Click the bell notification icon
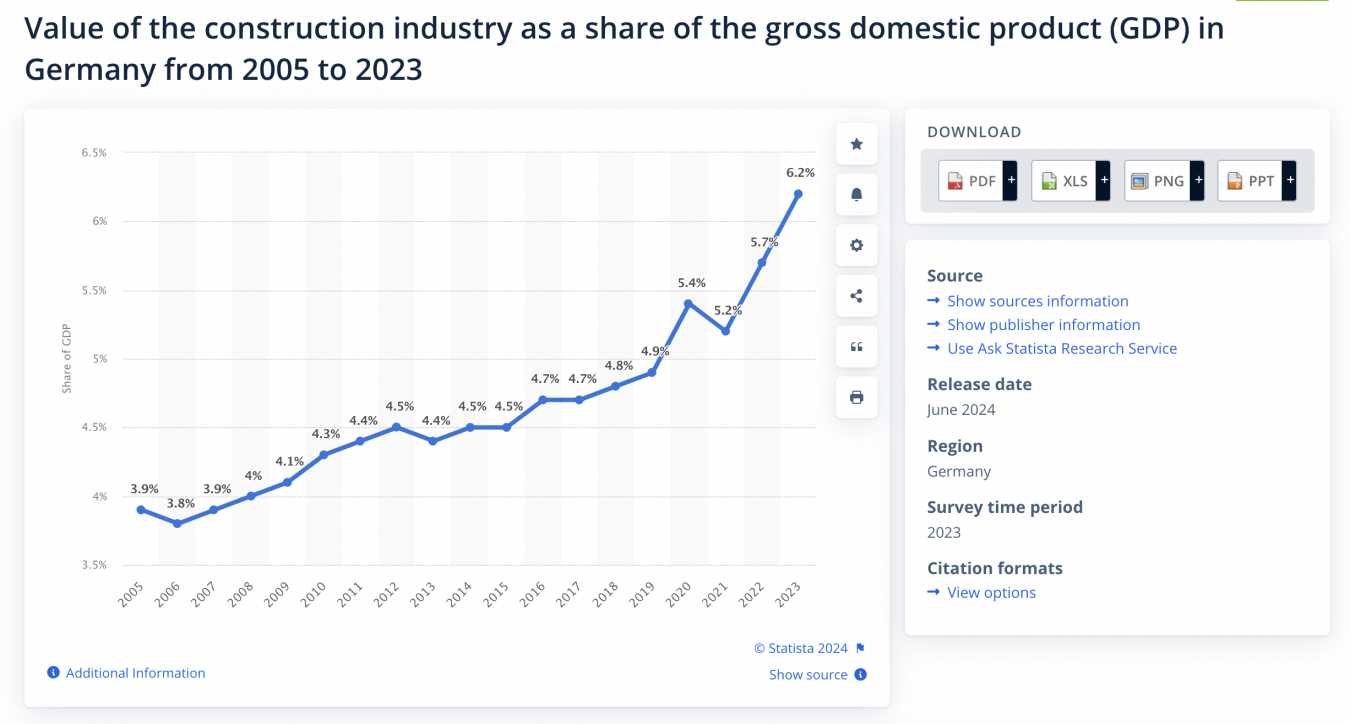The height and width of the screenshot is (724, 1350). 856,195
